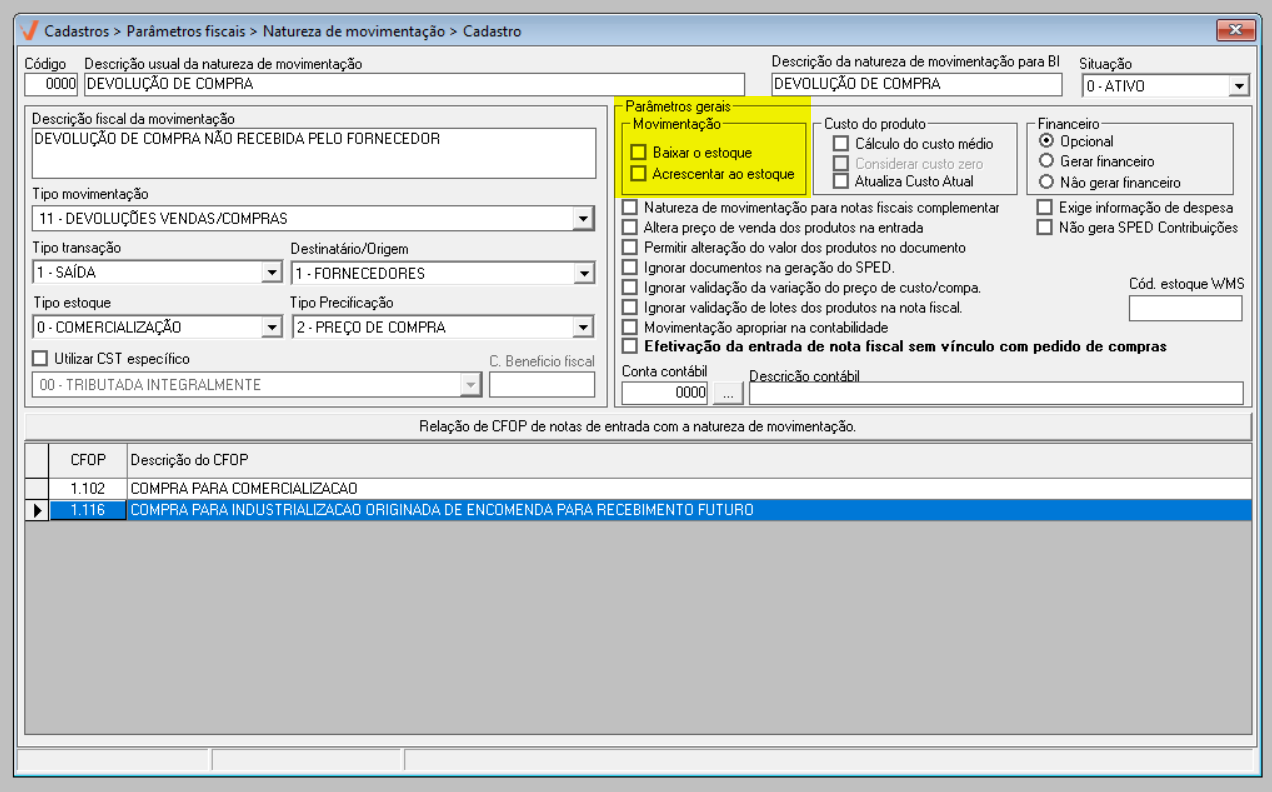Enable Atualiza Custo Atual checkbox
This screenshot has height=792, width=1272.
click(841, 182)
